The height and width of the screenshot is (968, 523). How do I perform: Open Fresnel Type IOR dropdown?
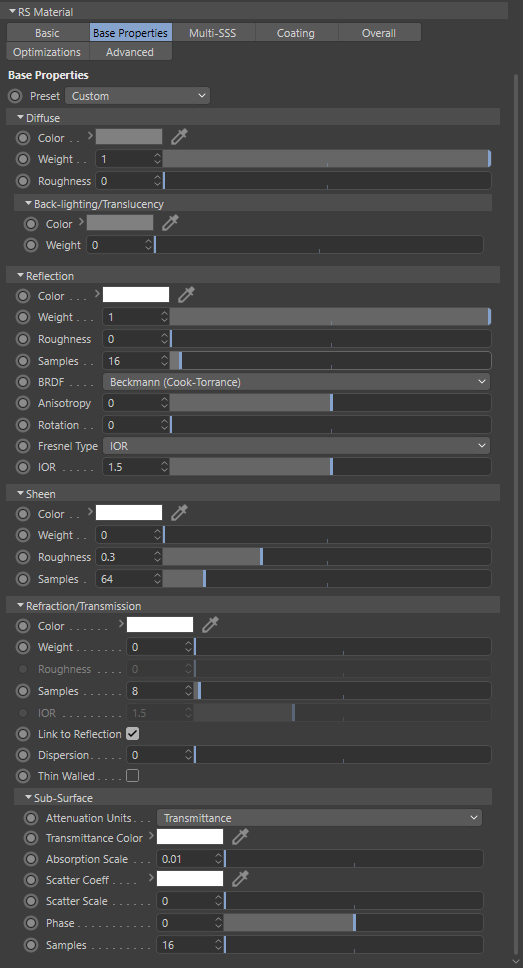296,445
